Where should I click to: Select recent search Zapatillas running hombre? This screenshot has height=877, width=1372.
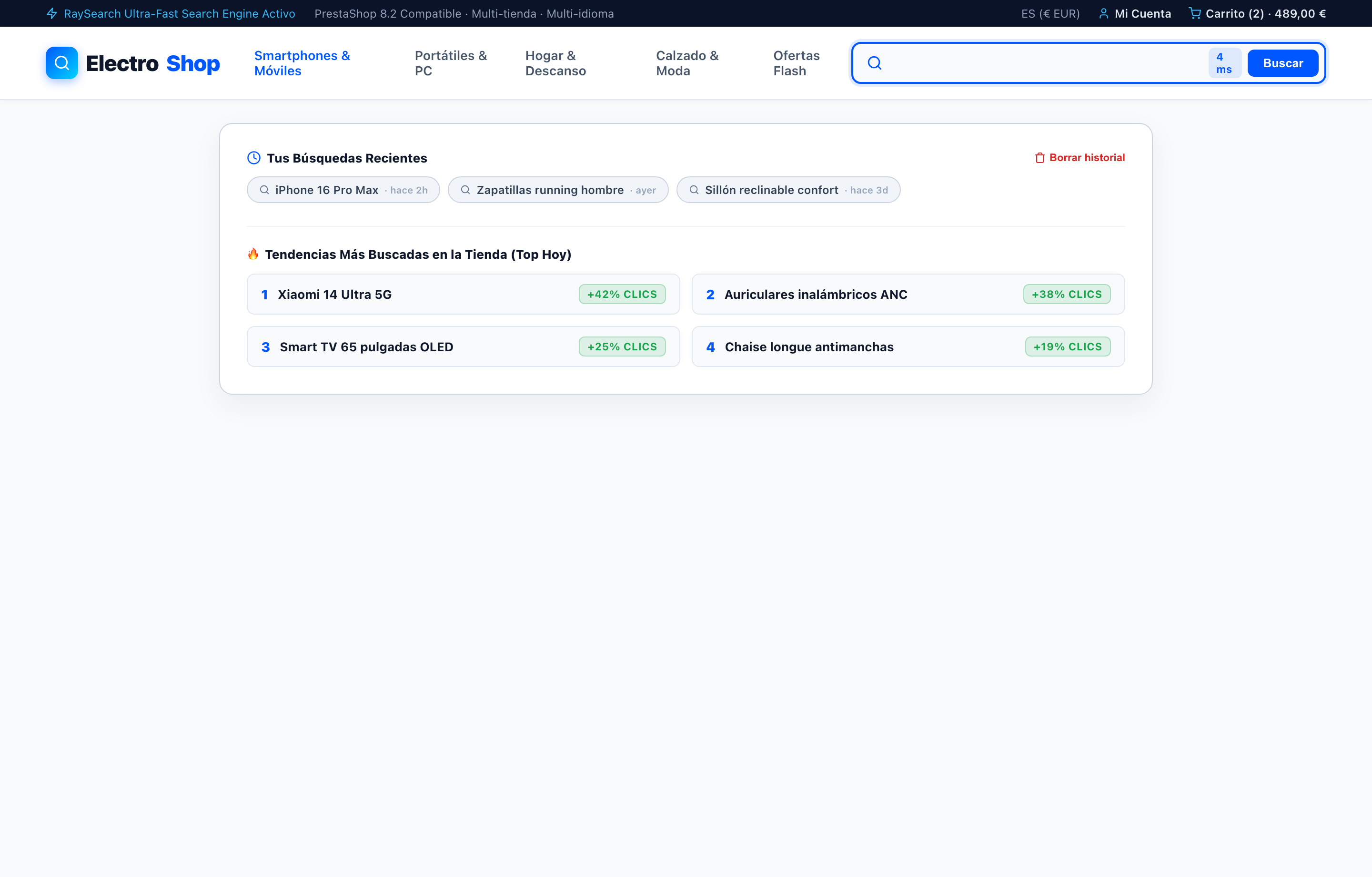coord(558,190)
